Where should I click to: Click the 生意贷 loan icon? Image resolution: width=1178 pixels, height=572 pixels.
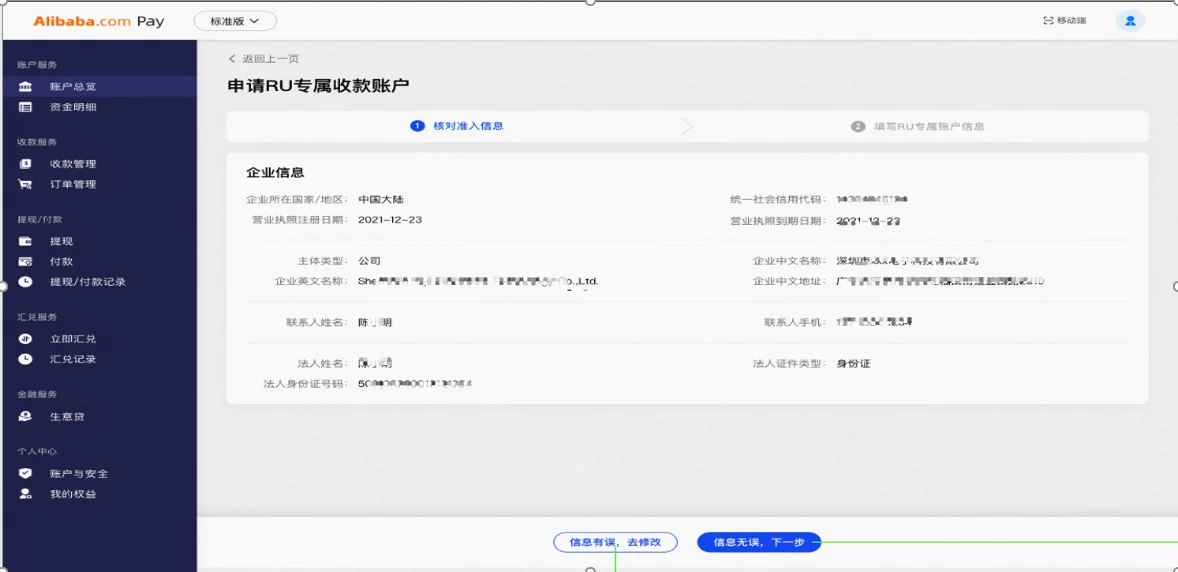(x=26, y=416)
